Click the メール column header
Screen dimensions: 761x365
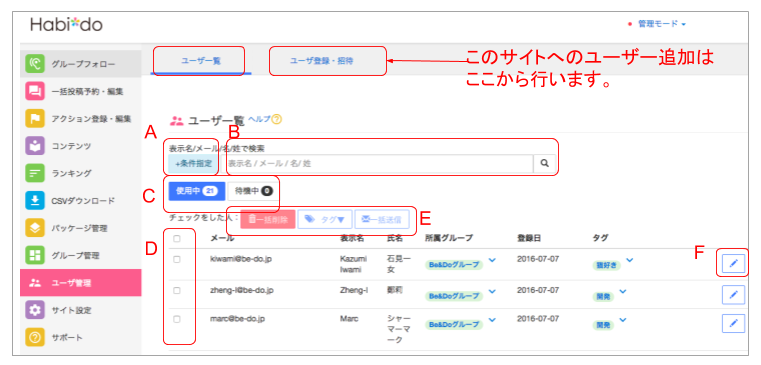coord(222,238)
